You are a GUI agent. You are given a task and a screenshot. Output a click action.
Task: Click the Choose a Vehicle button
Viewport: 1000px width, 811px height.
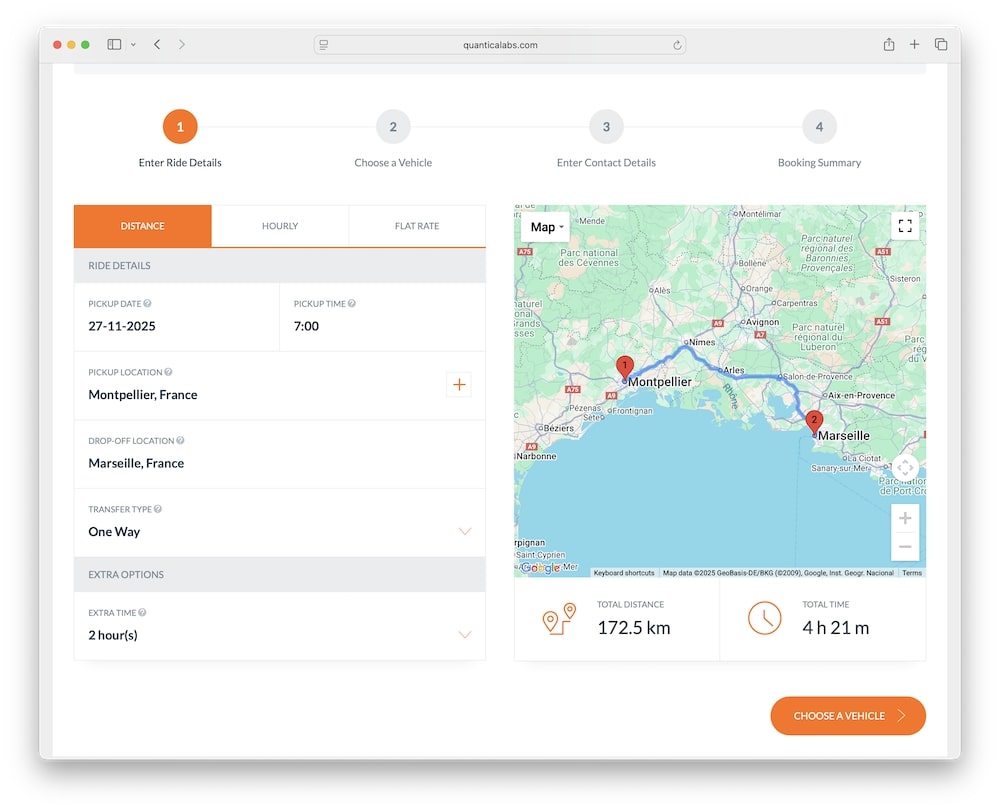click(848, 715)
